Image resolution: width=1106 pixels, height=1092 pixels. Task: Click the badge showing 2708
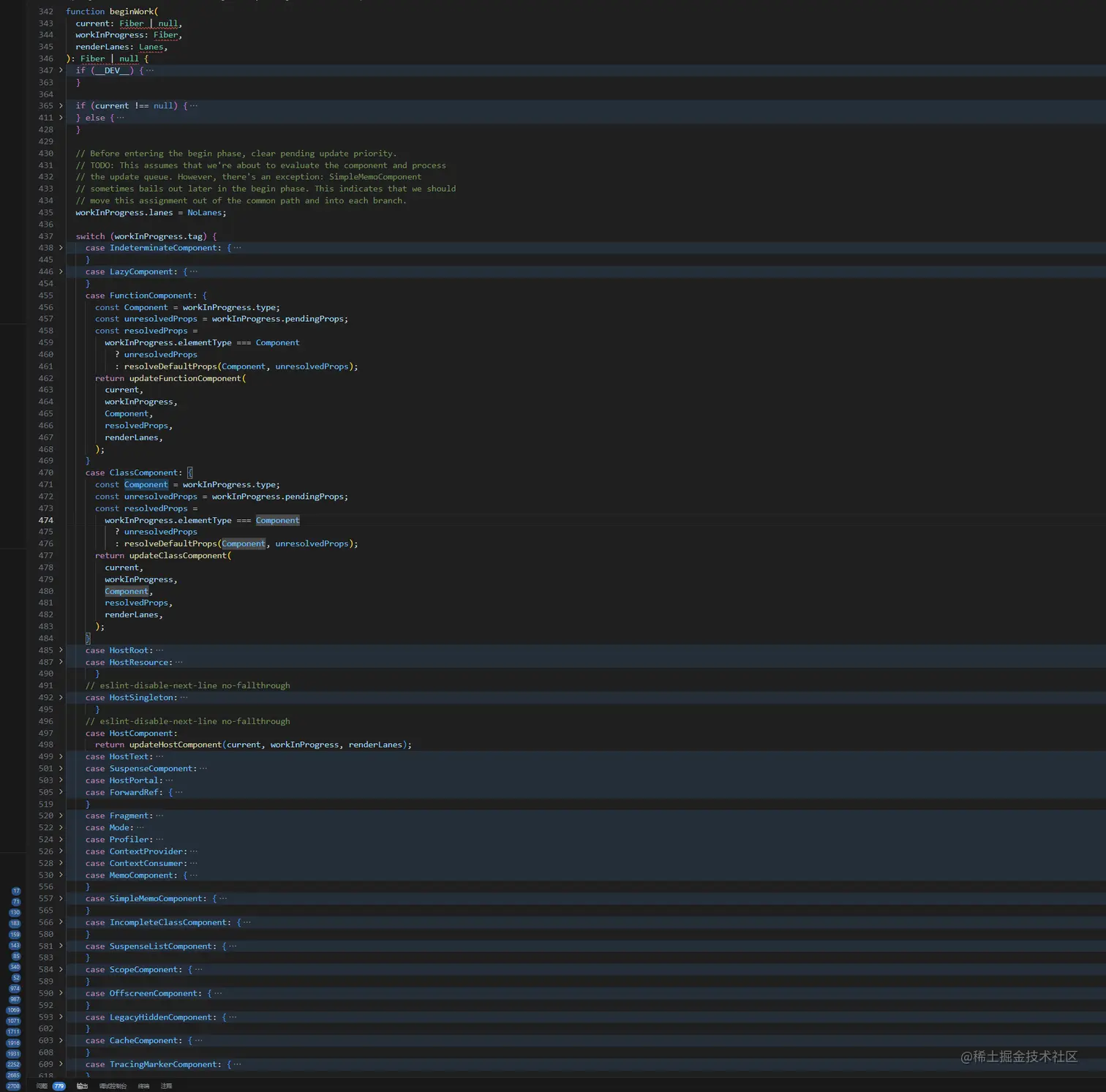13,1086
